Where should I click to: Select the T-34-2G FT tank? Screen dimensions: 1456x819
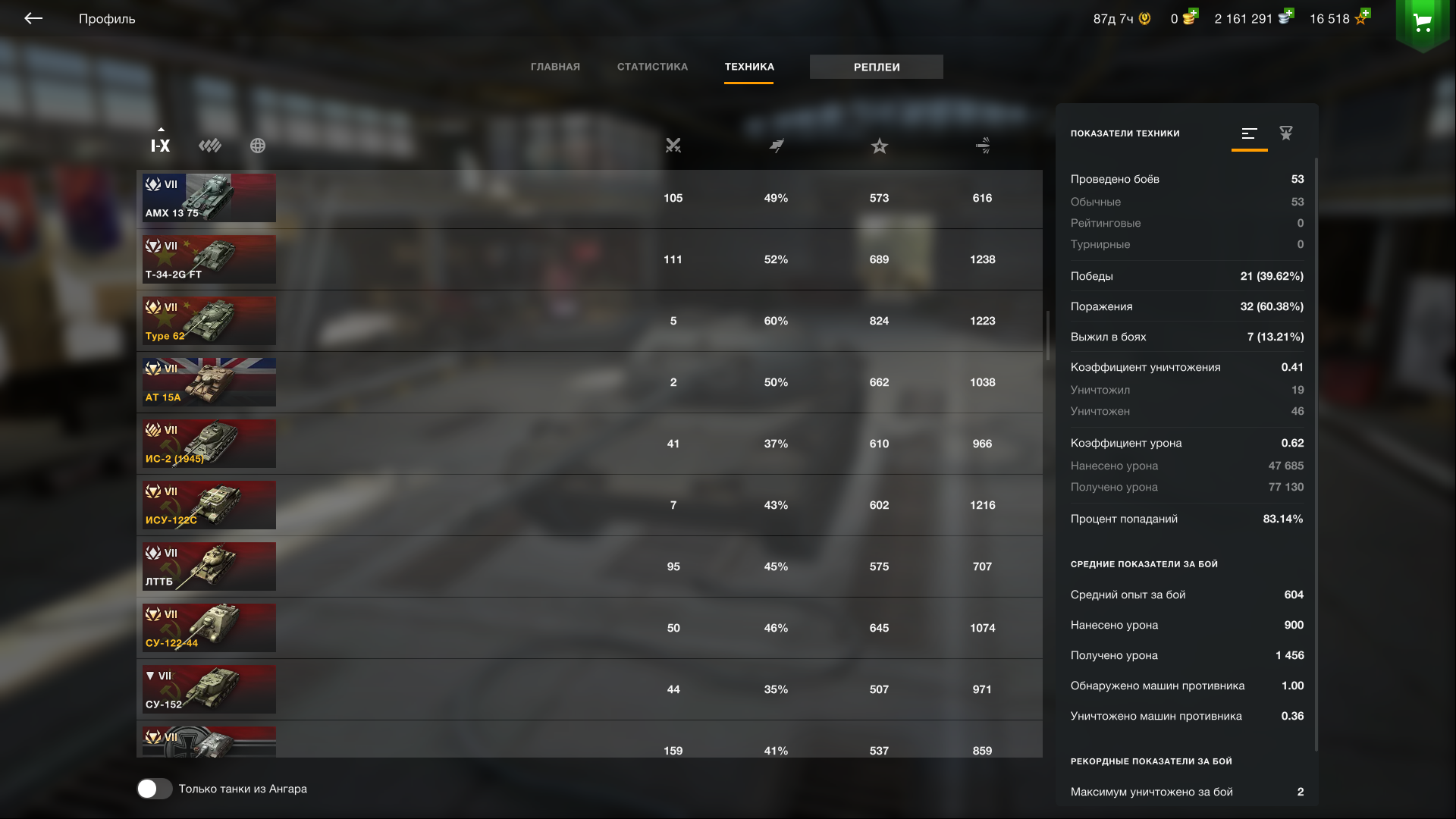[x=589, y=259]
